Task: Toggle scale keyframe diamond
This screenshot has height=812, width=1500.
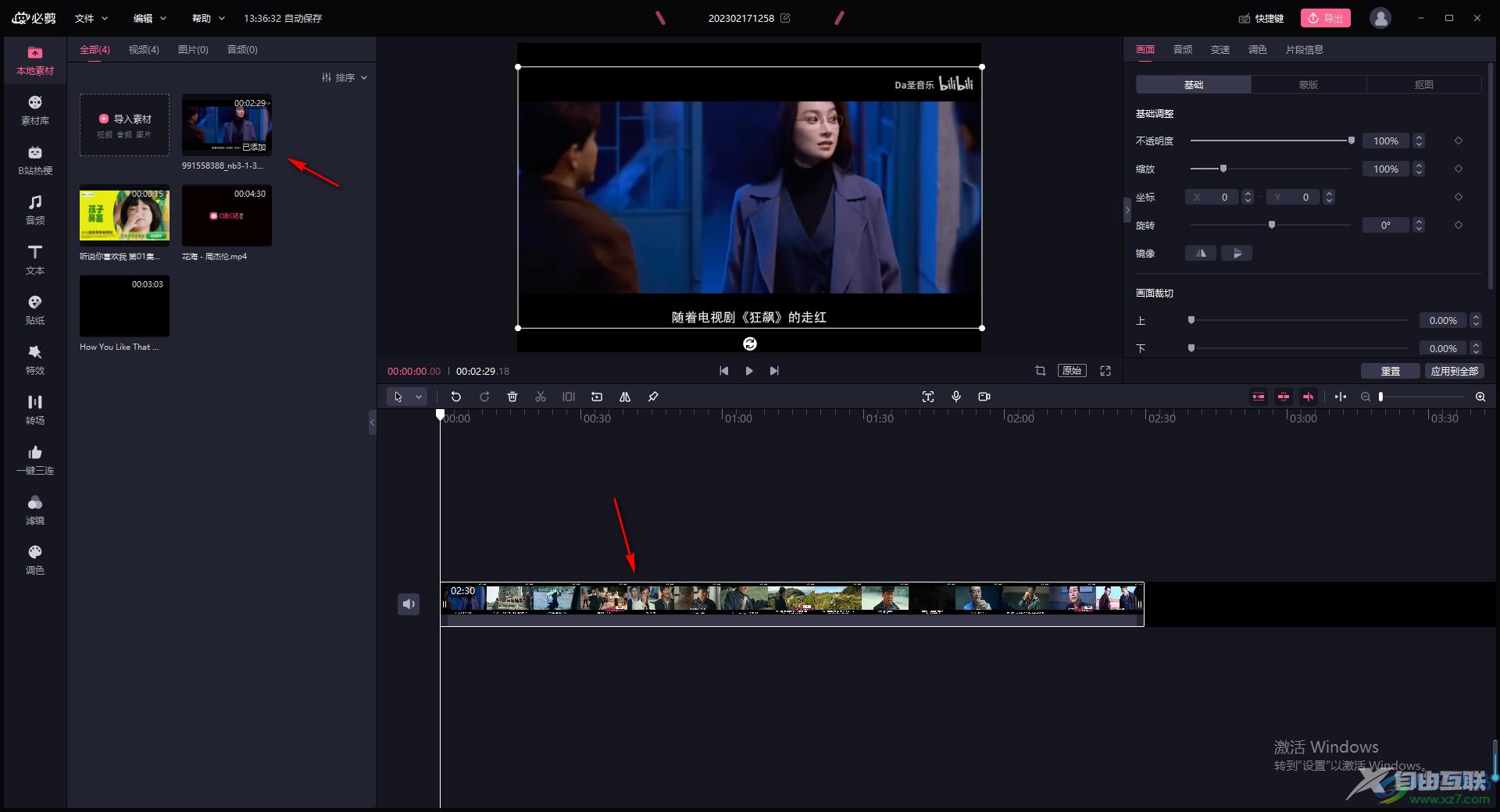Action: pos(1459,169)
